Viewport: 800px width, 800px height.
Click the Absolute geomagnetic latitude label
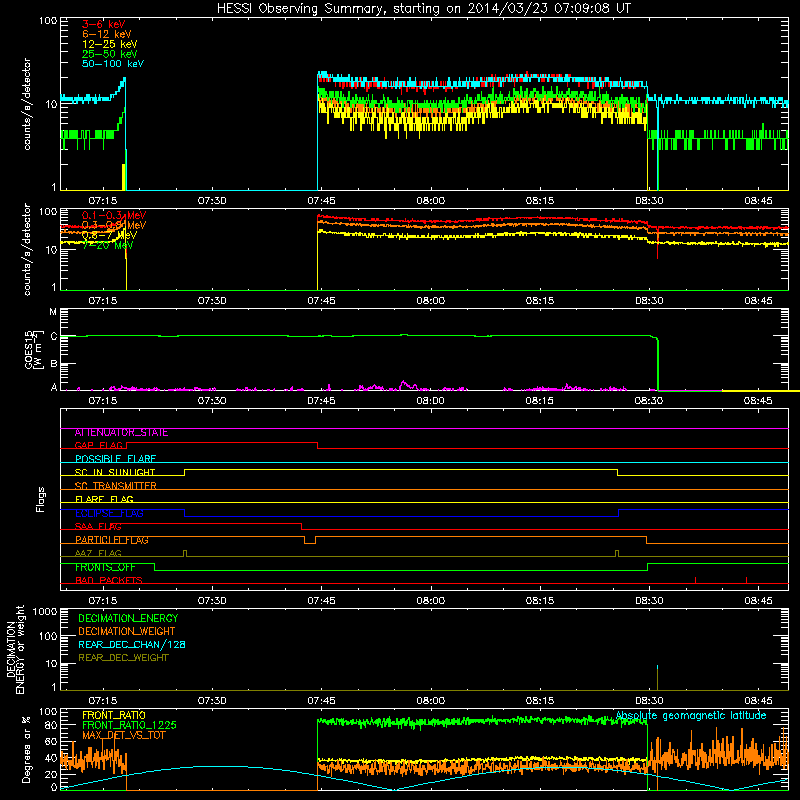pyautogui.click(x=691, y=715)
